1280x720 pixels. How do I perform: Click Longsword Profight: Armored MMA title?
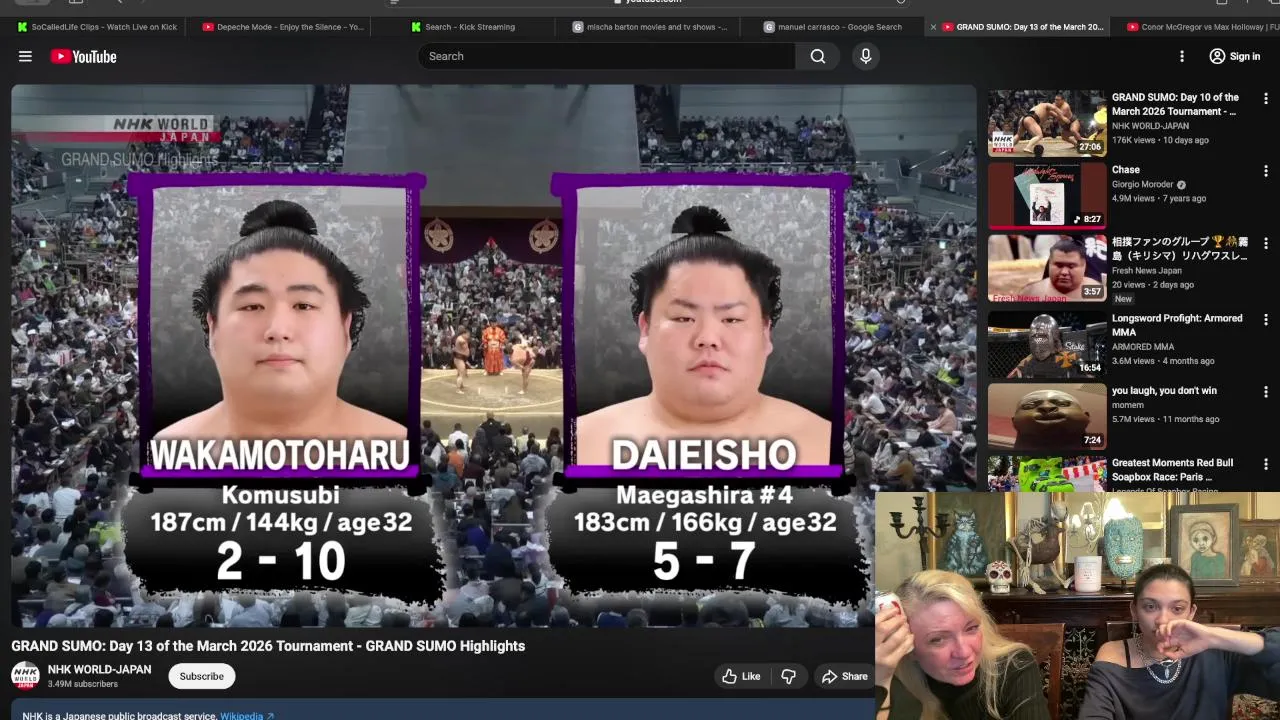tap(1177, 325)
